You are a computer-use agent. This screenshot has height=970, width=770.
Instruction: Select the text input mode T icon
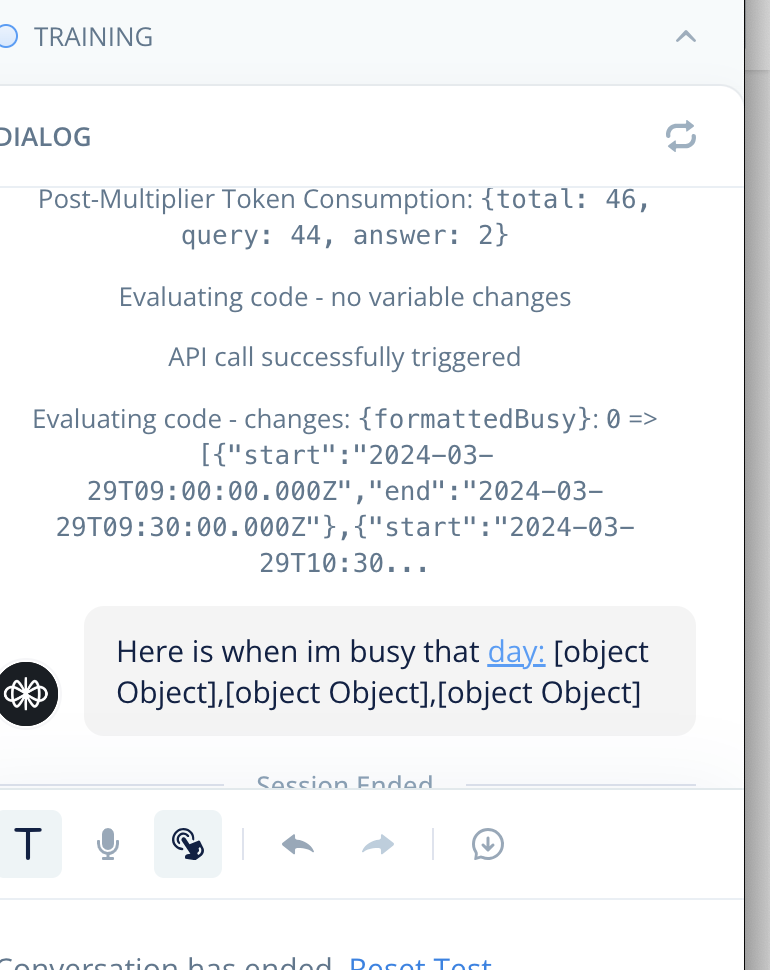click(x=28, y=844)
